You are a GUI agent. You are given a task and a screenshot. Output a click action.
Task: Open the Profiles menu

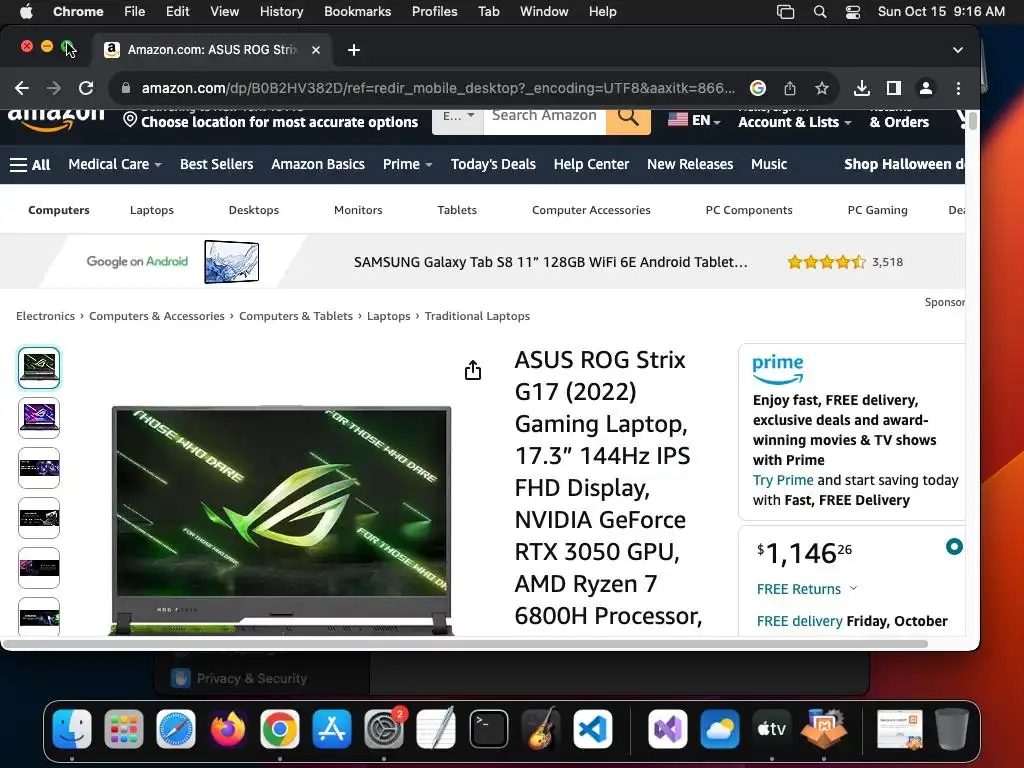click(434, 12)
